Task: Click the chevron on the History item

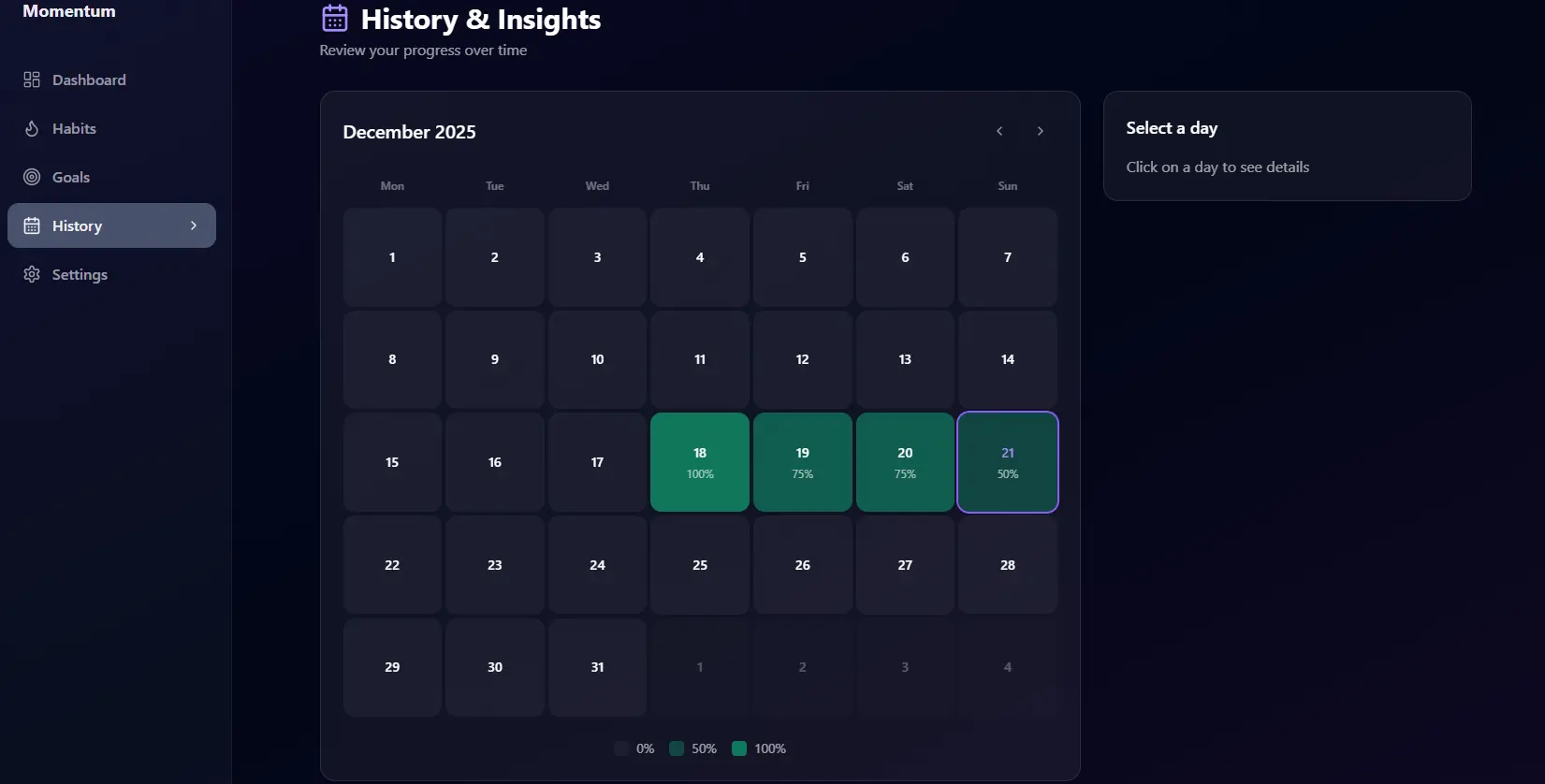Action: click(194, 225)
